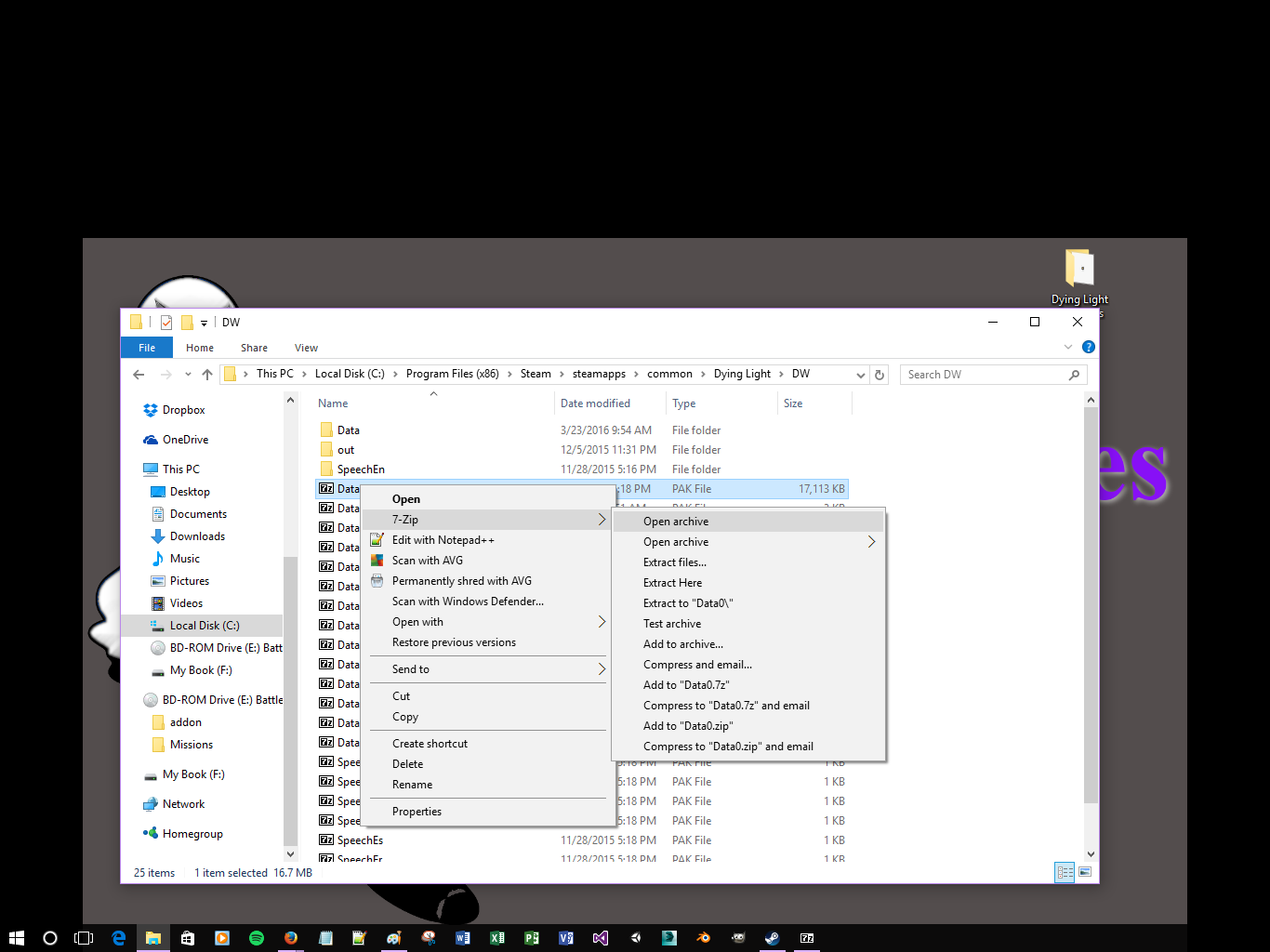This screenshot has height=952, width=1270.
Task: Refresh the DW folder view
Action: tap(880, 375)
